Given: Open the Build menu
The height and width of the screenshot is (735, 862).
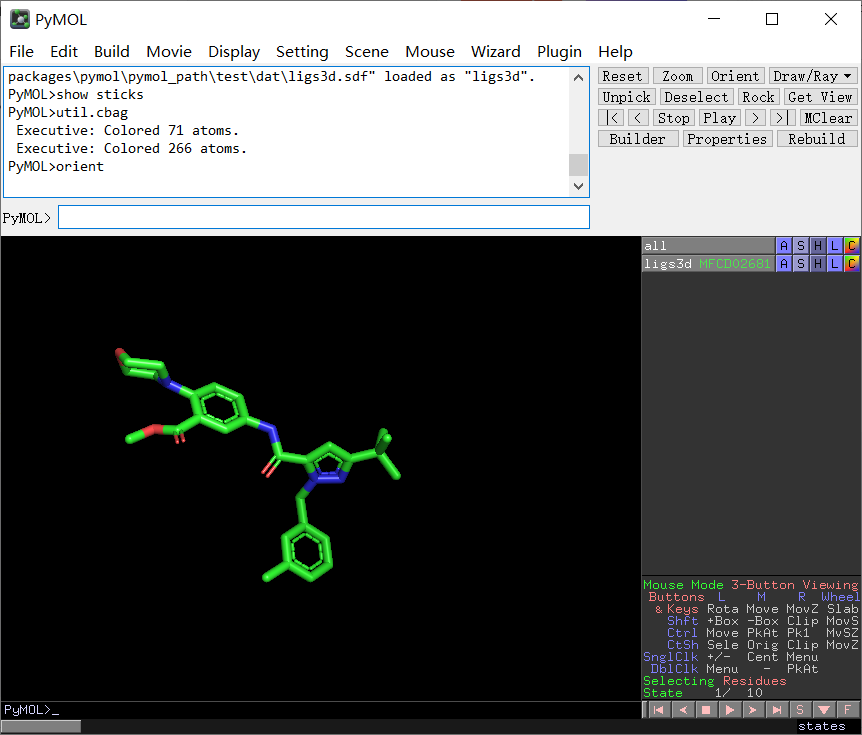Looking at the screenshot, I should pyautogui.click(x=112, y=52).
